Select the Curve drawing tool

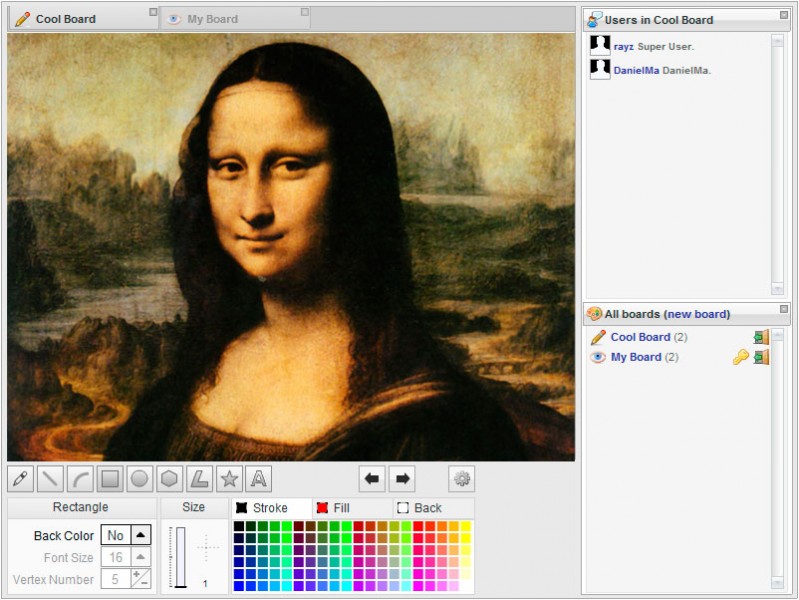[x=81, y=479]
